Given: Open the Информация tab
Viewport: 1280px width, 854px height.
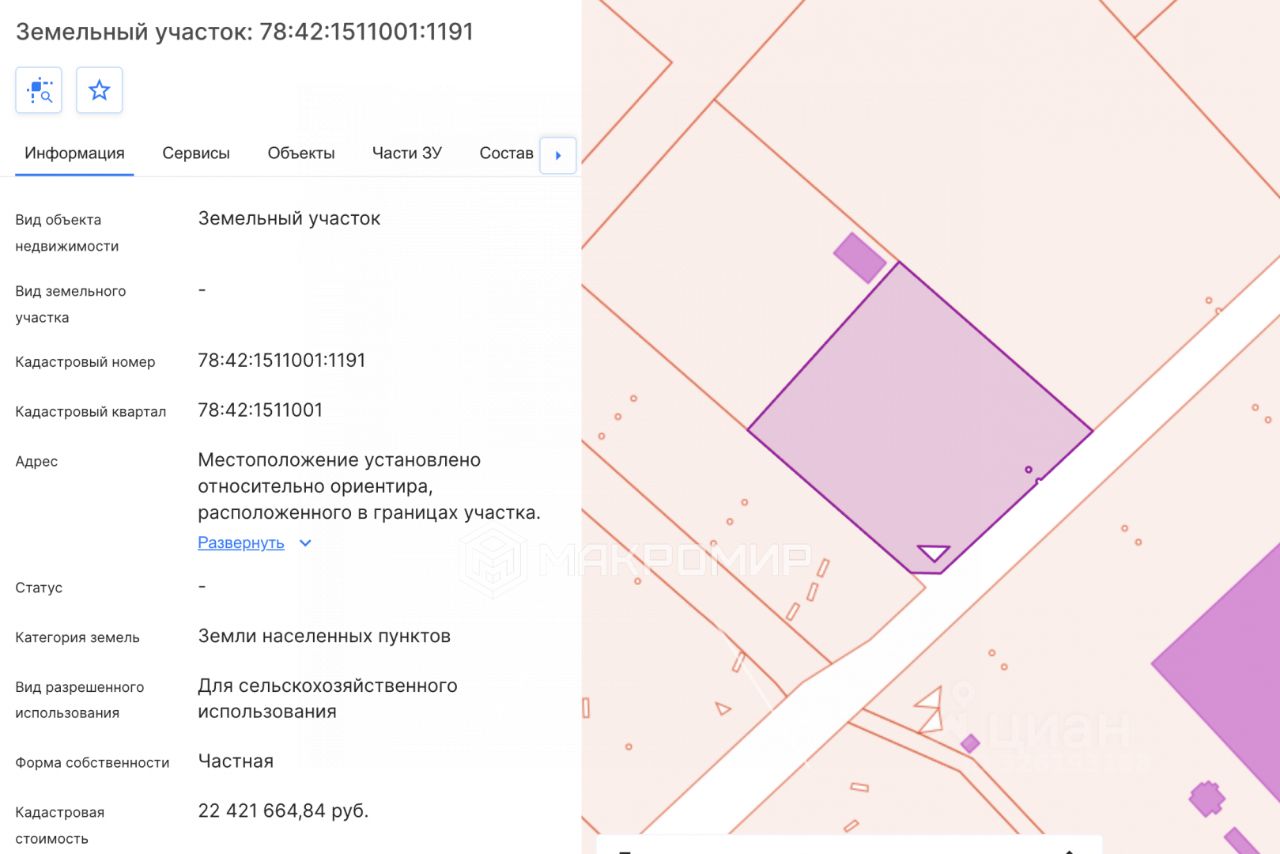Looking at the screenshot, I should point(75,153).
